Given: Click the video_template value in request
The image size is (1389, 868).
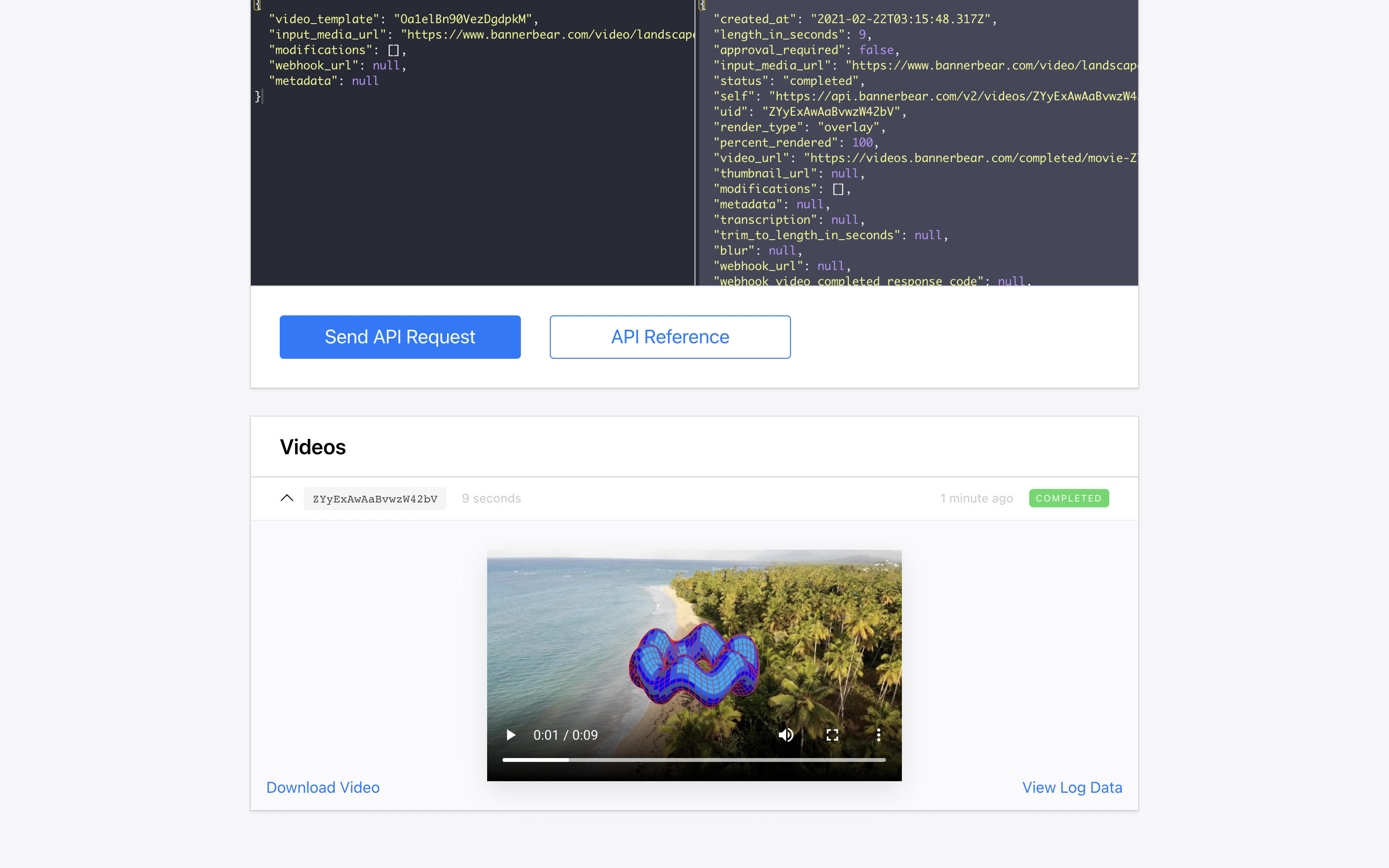Looking at the screenshot, I should (x=463, y=19).
